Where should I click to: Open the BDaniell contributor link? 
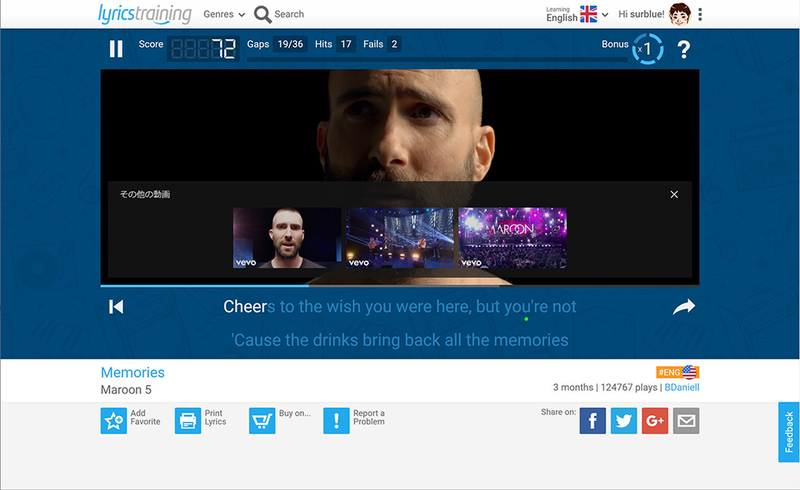tap(682, 387)
